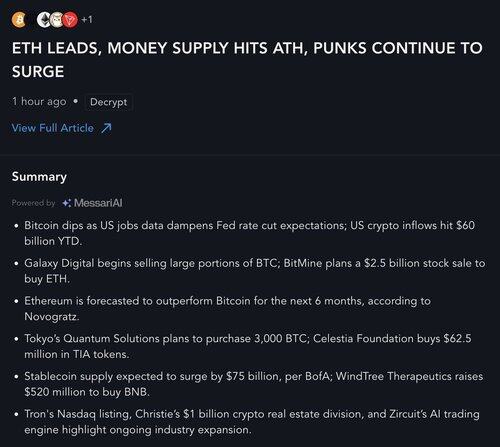This screenshot has height=447, width=500.
Task: Open the MessariAI logo text
Action: (x=98, y=203)
